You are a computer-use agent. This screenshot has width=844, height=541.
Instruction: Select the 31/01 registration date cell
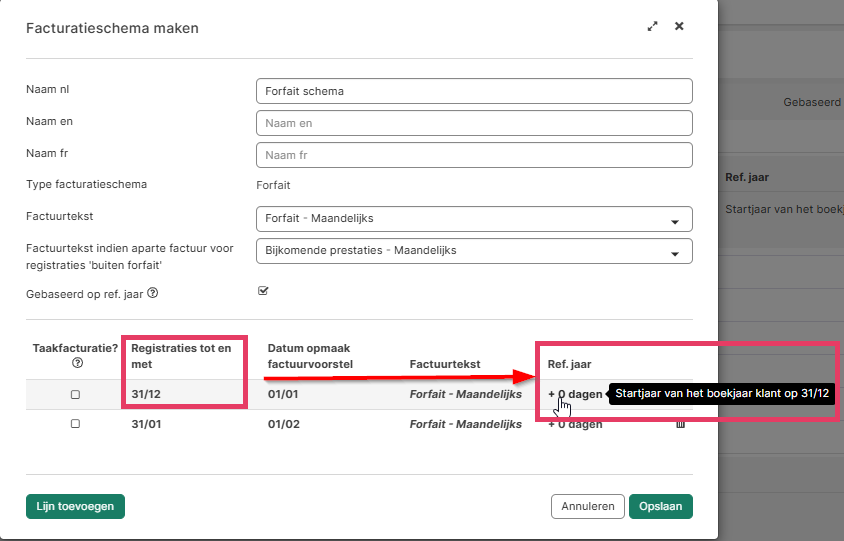(x=146, y=424)
